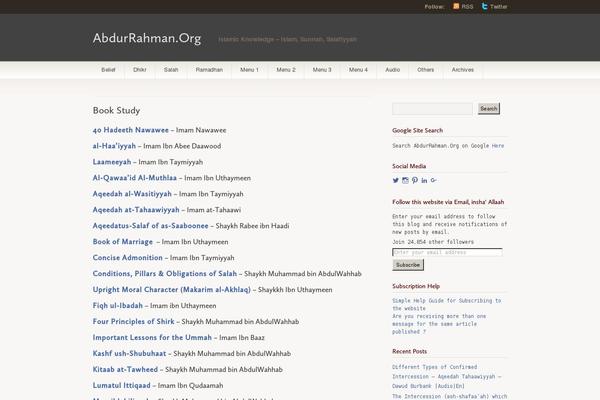Open Aqeedah al-Wasitiyyah link

[x=132, y=194]
